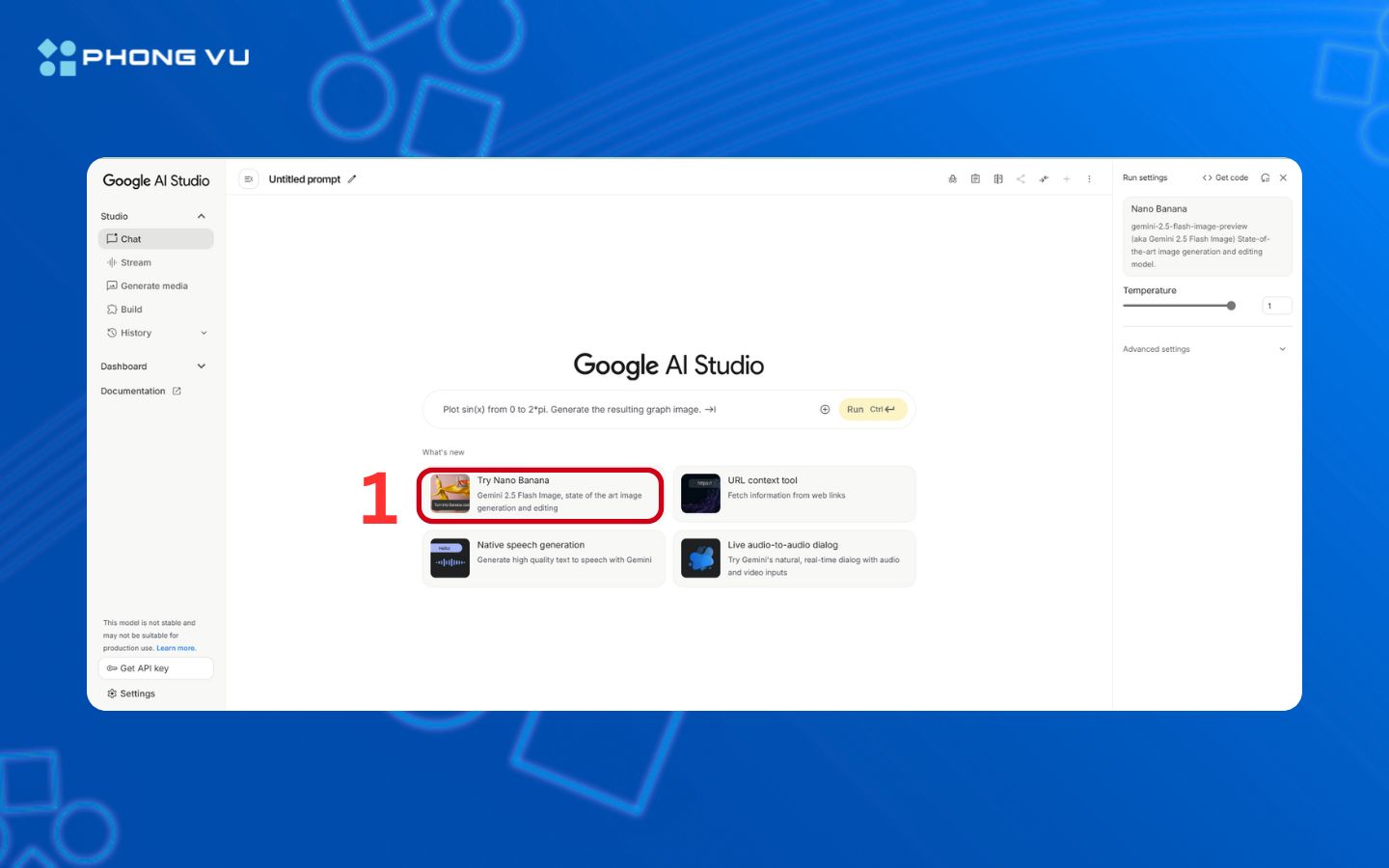Viewport: 1389px width, 868px height.
Task: Click the system instructions clipboard icon
Action: 975,179
